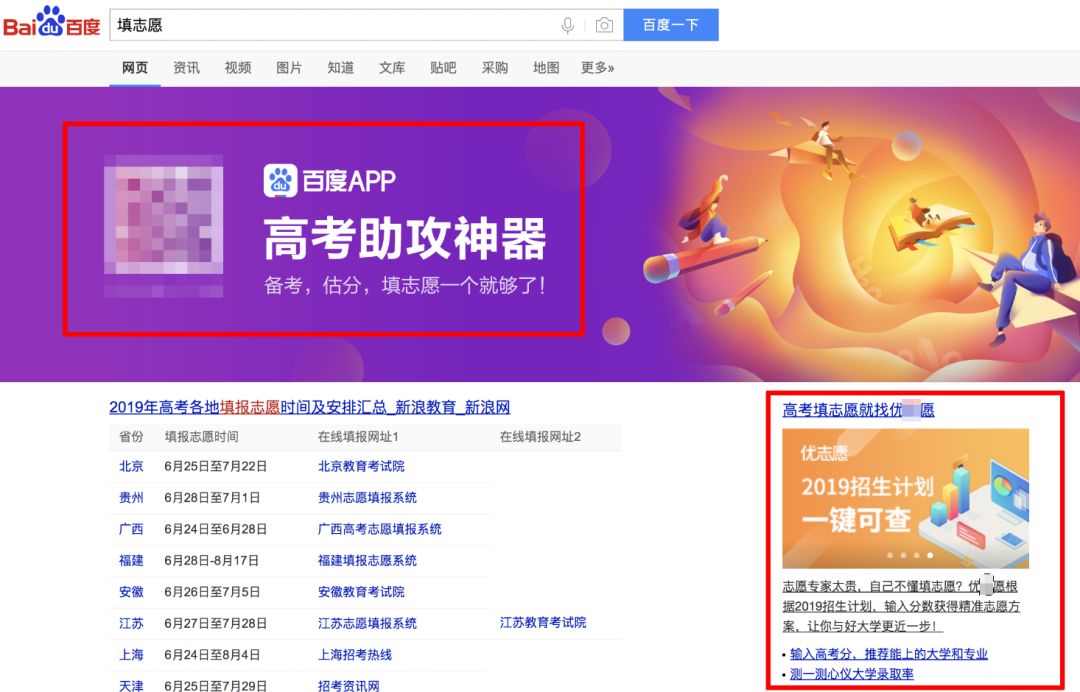Open image search camera icon
Screen dimensions: 1080x692
tap(604, 25)
